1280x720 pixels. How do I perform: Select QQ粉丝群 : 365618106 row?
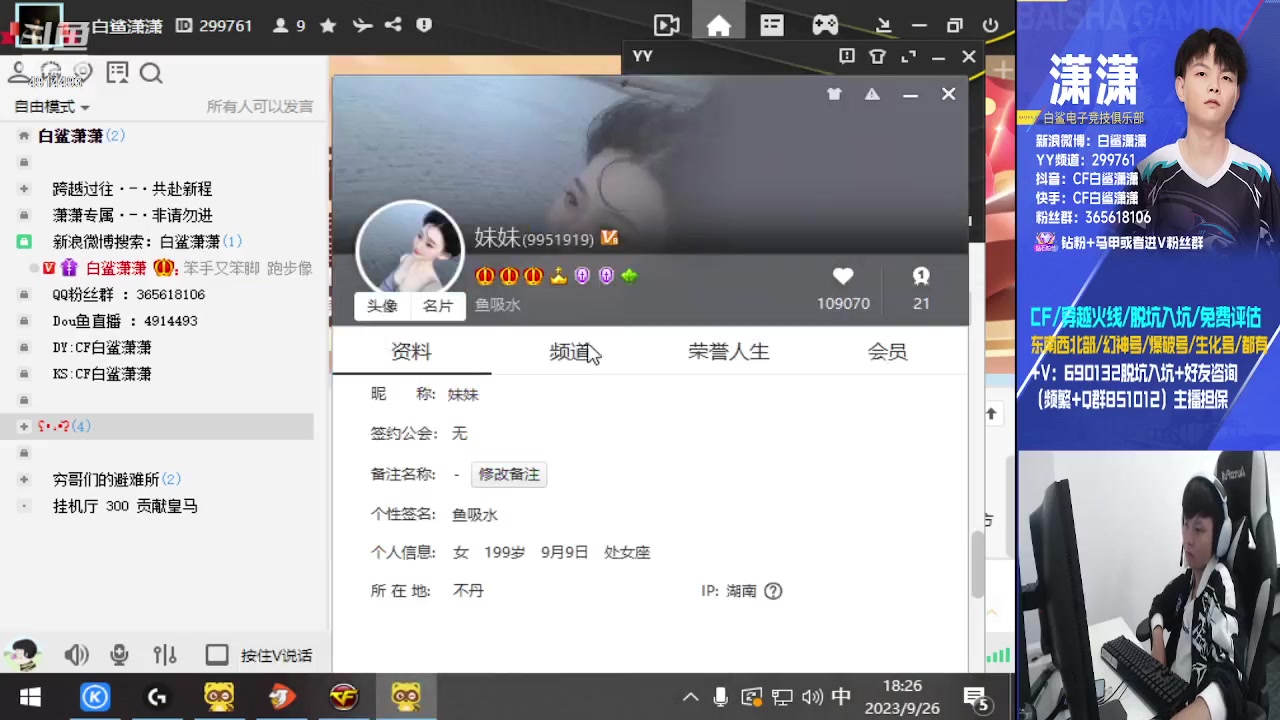128,295
